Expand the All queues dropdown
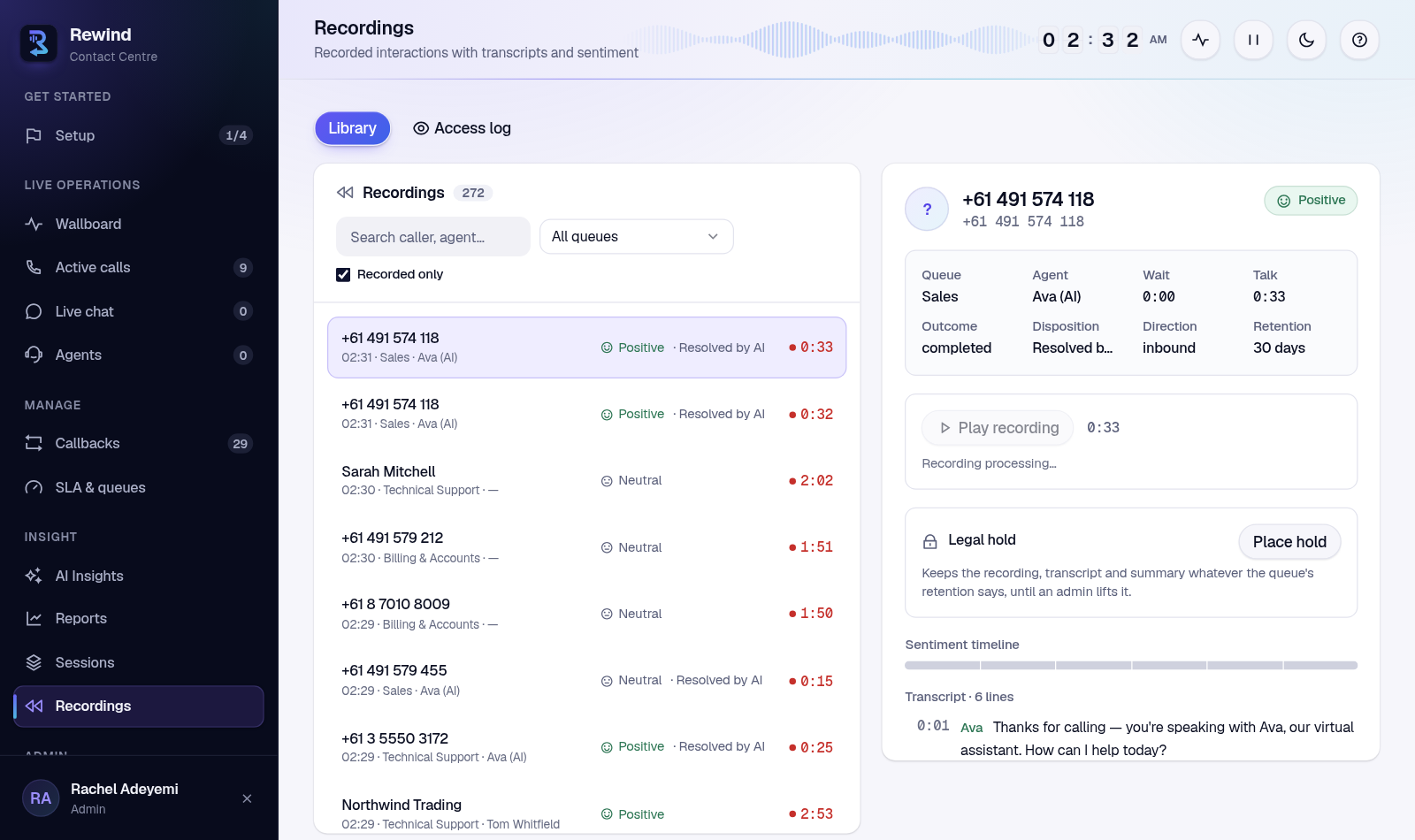Viewport: 1415px width, 840px height. (x=637, y=236)
